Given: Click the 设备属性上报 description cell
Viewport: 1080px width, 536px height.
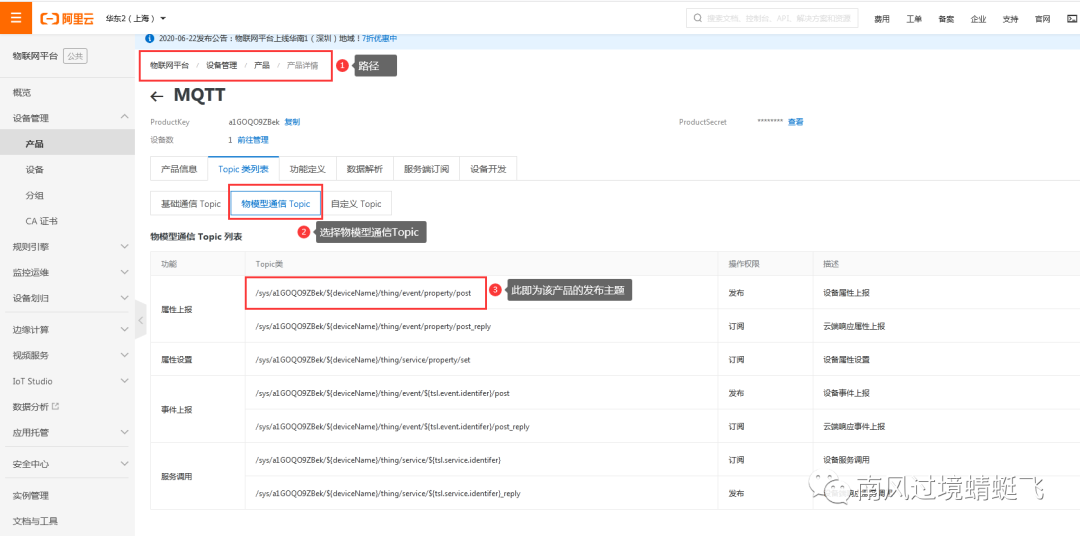Looking at the screenshot, I should pyautogui.click(x=946, y=293).
